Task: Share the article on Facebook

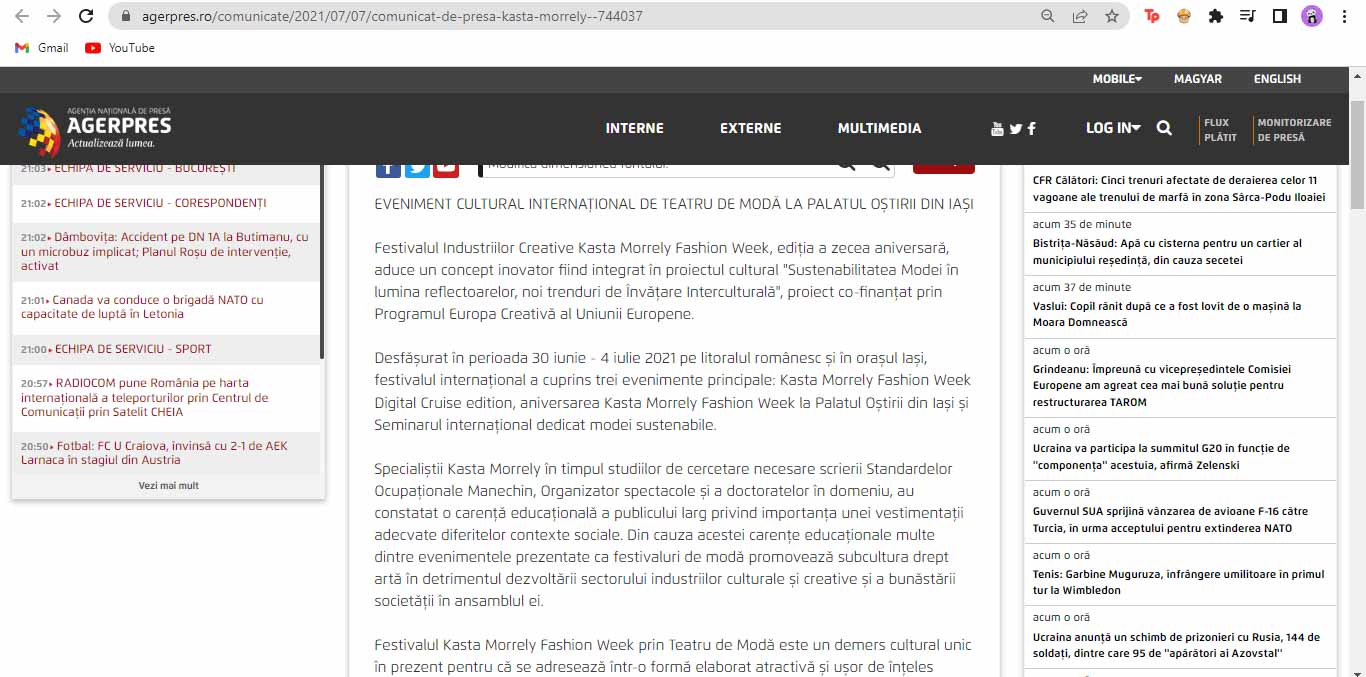Action: tap(388, 170)
